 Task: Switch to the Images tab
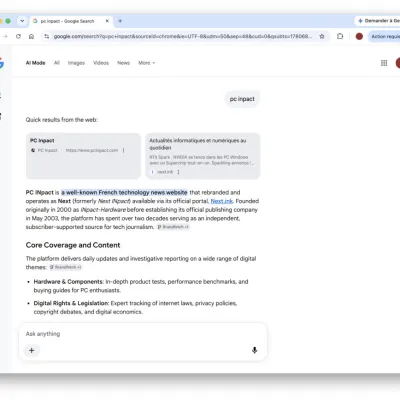click(x=76, y=63)
